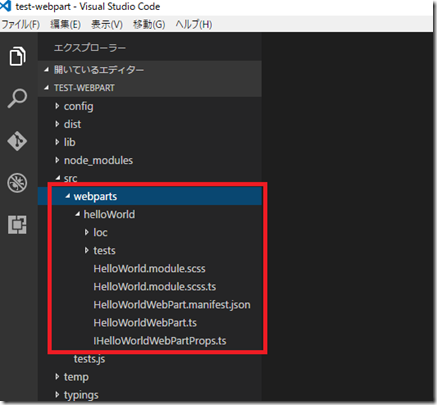Viewport: 437px width, 405px height.
Task: Select the tests folder name
Action: point(104,250)
